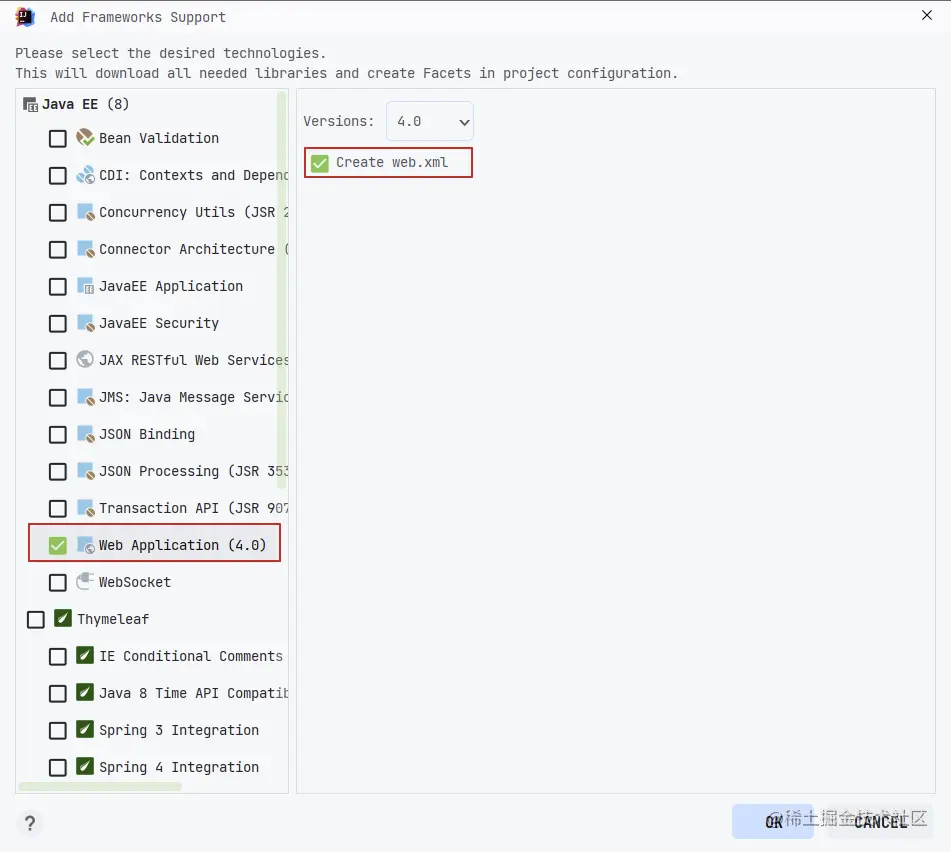Check the WebSocket checkbox
951x852 pixels.
pyautogui.click(x=58, y=583)
